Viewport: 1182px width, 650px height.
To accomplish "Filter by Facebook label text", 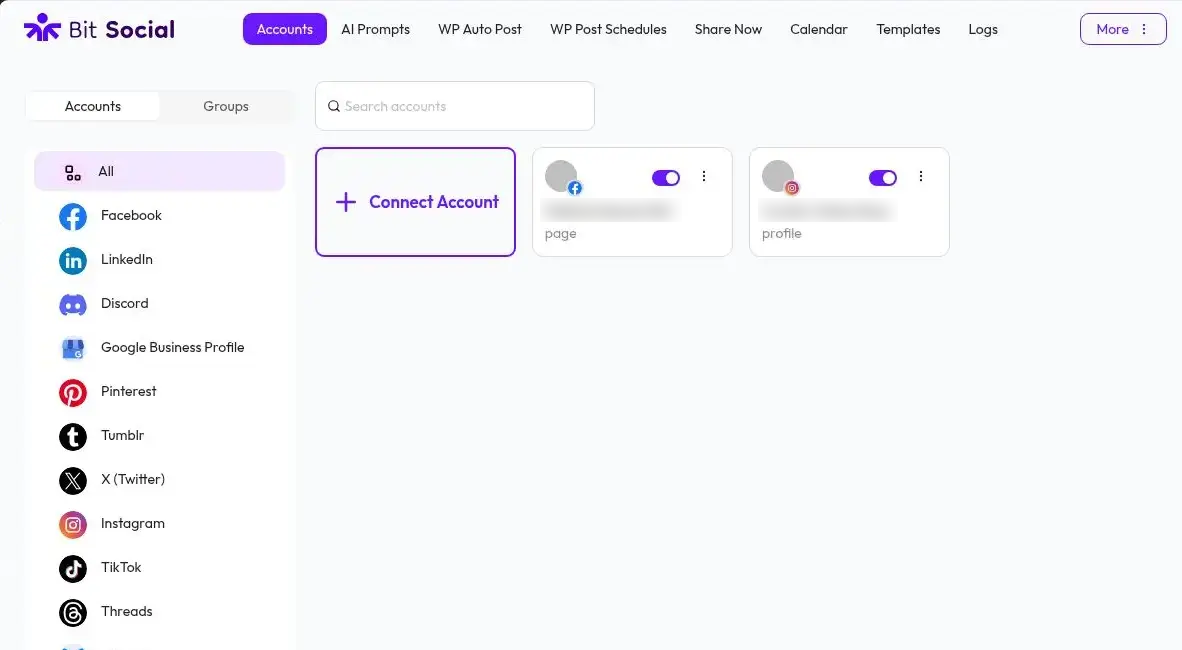I will coord(131,216).
